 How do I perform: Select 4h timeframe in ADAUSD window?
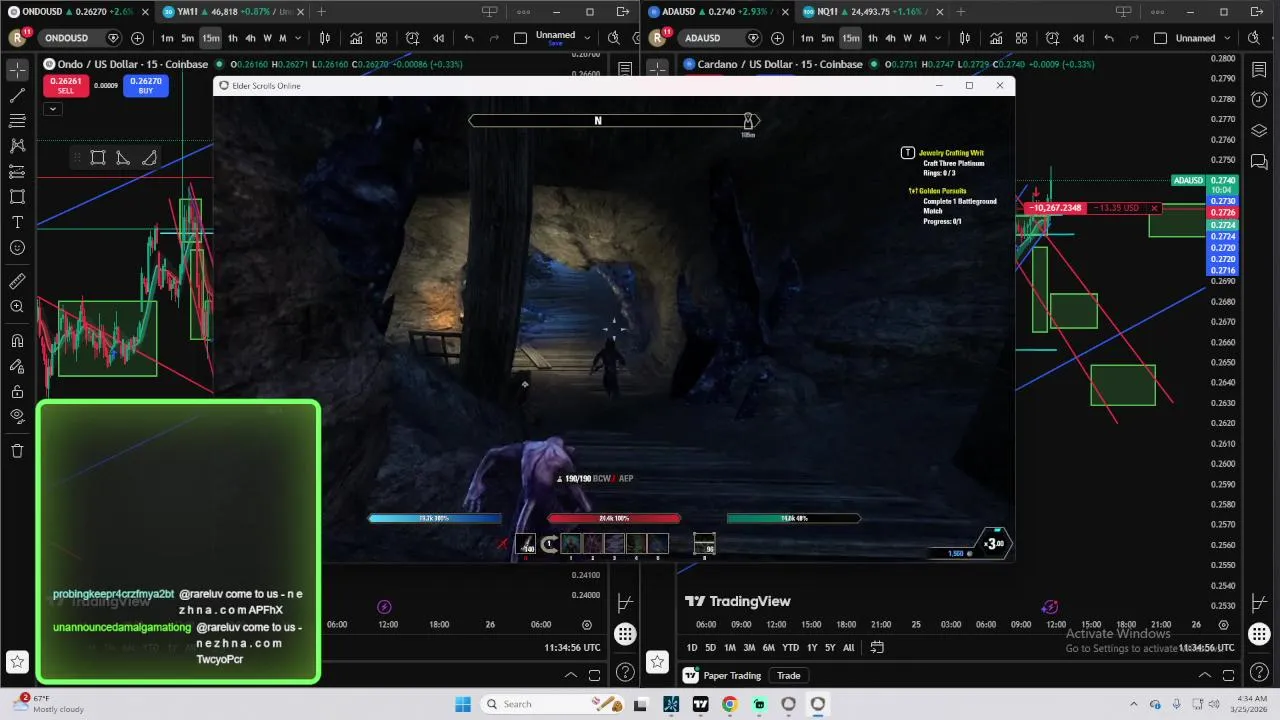pyautogui.click(x=890, y=38)
